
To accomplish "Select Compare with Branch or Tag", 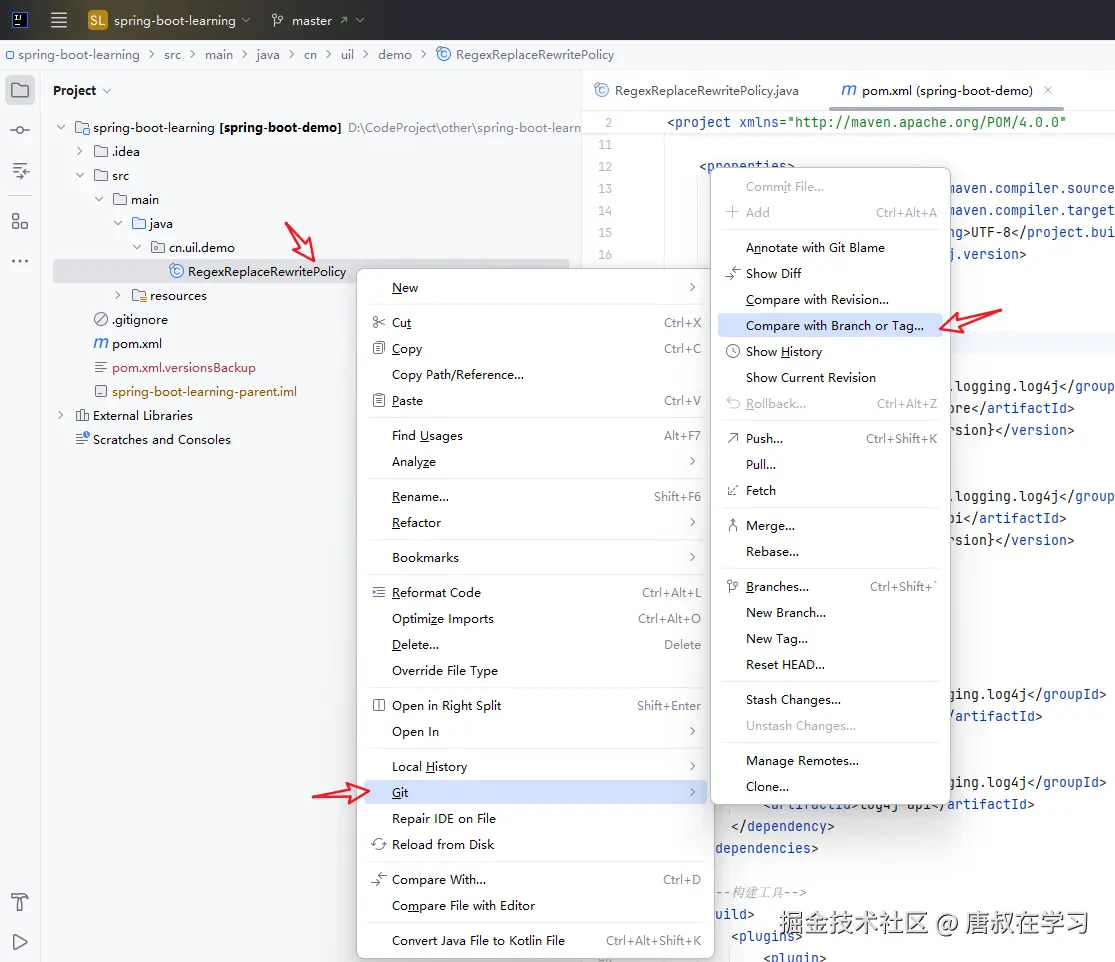I will [x=831, y=326].
